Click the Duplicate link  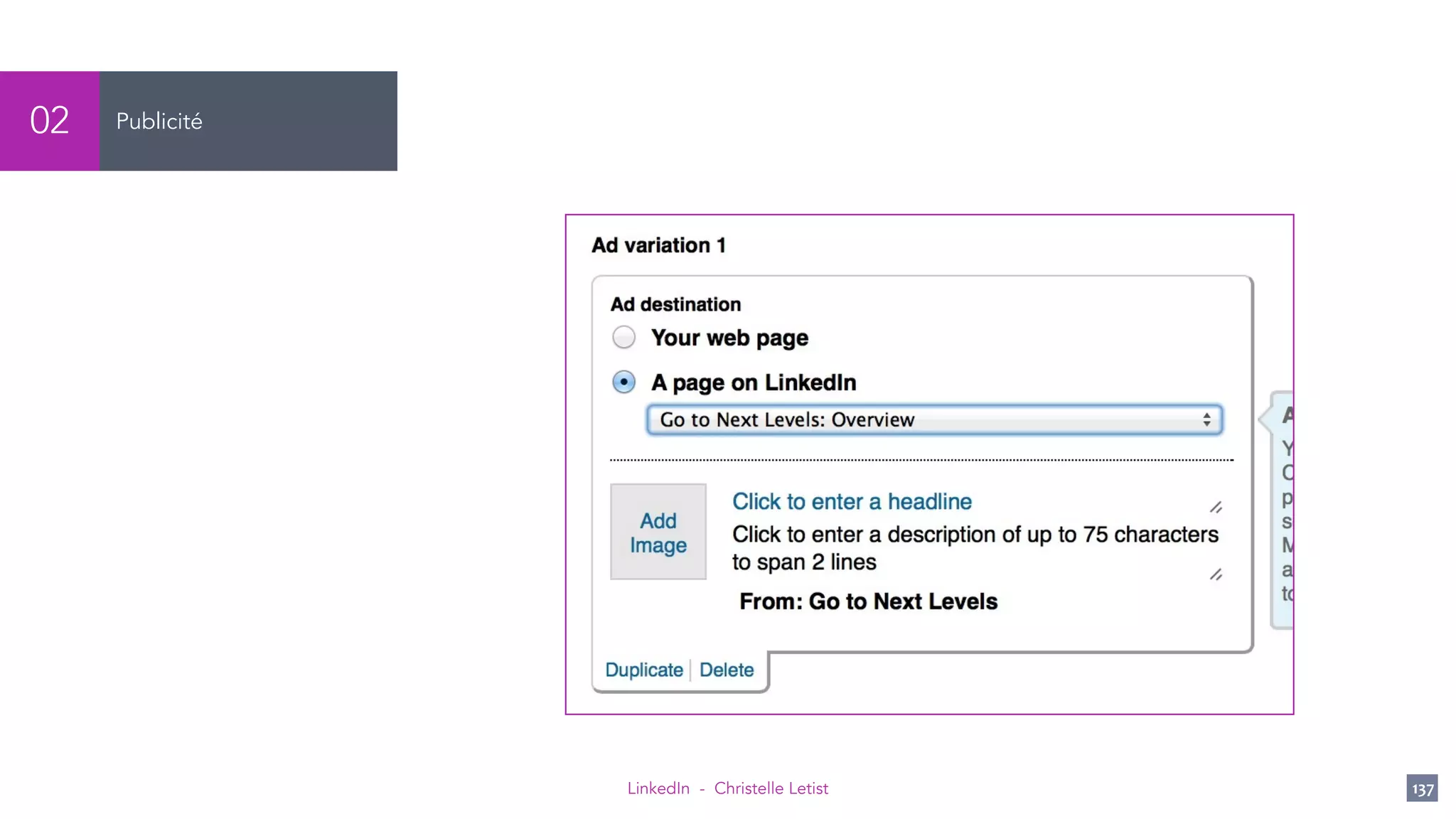[x=643, y=670]
